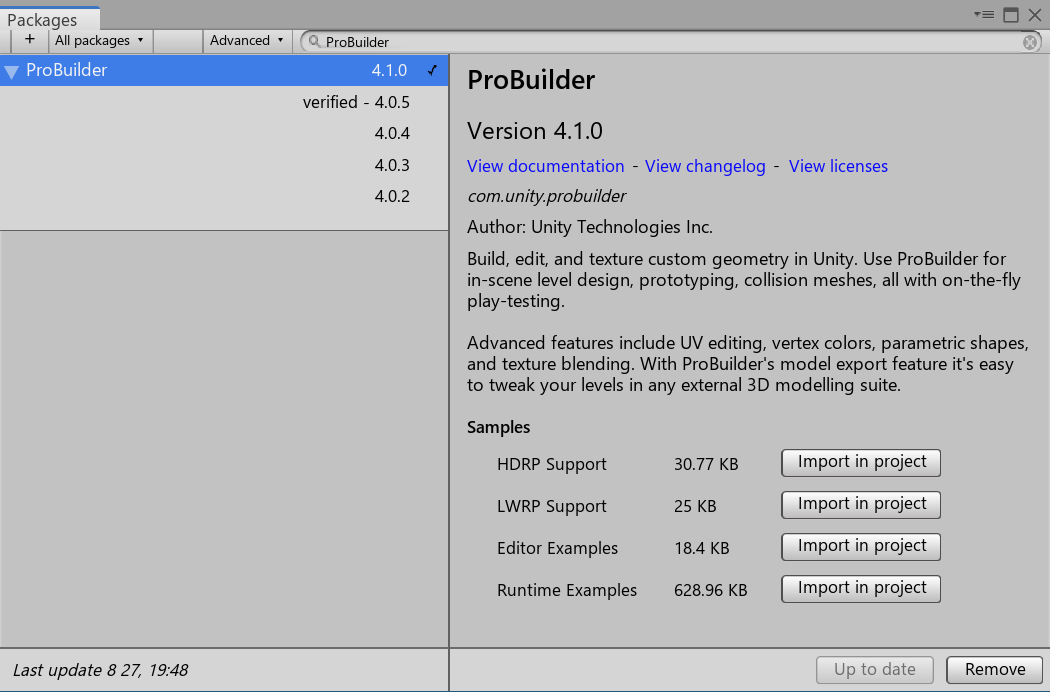The image size is (1050, 692).
Task: Open the All packages dropdown
Action: (x=100, y=40)
